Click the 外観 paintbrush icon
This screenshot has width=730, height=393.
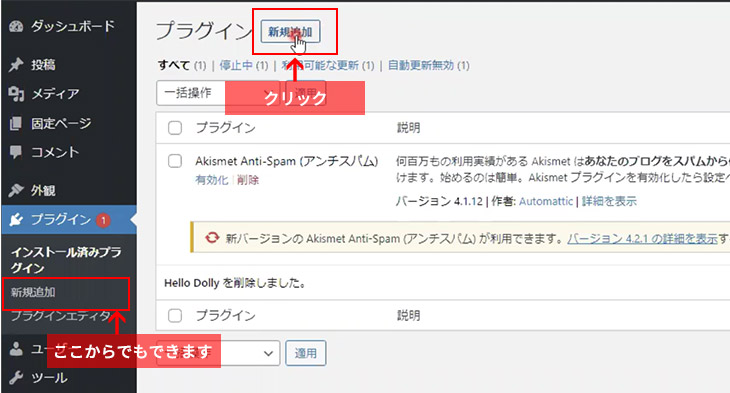(16, 190)
